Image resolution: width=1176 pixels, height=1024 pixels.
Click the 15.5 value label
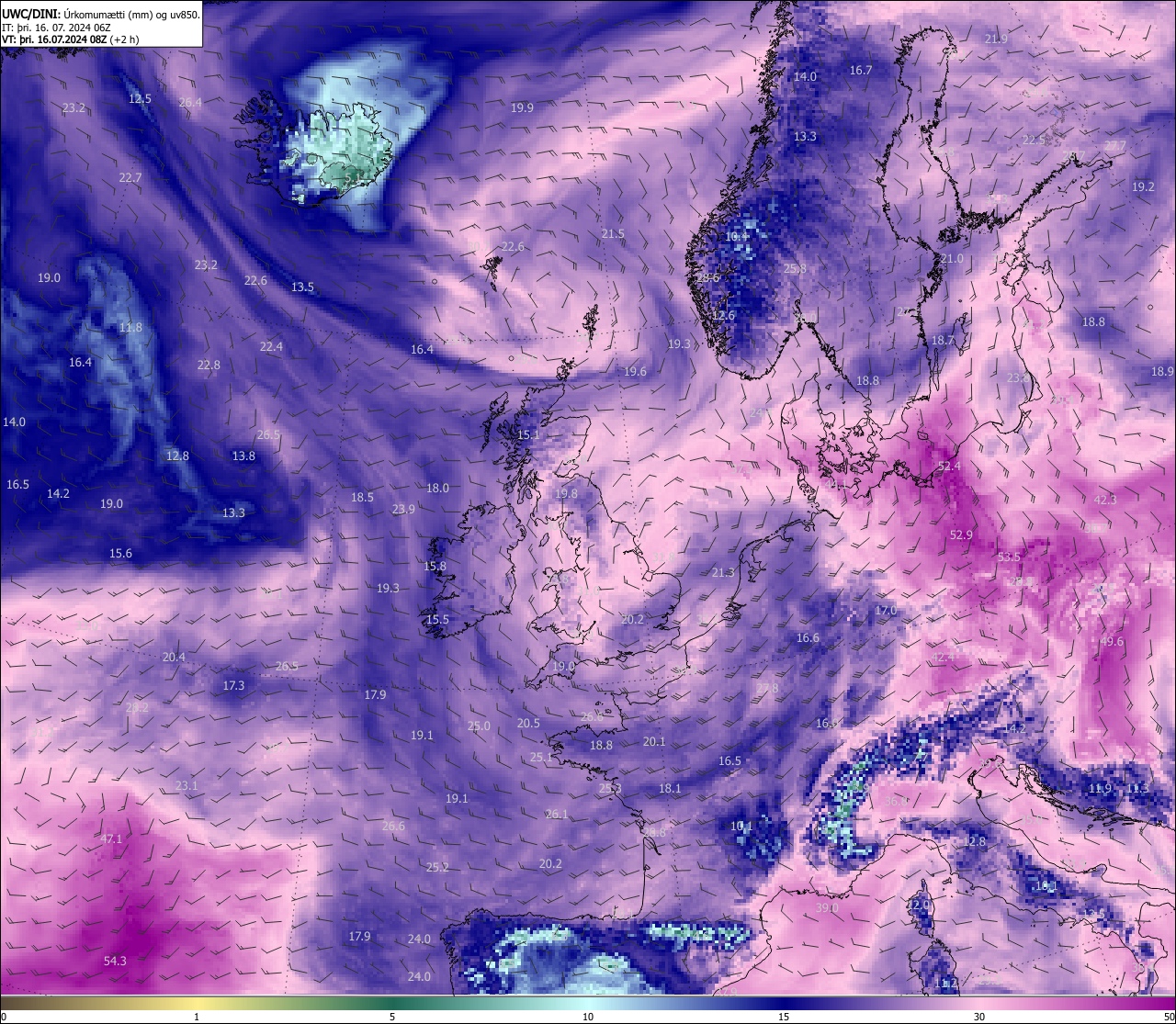(x=437, y=619)
